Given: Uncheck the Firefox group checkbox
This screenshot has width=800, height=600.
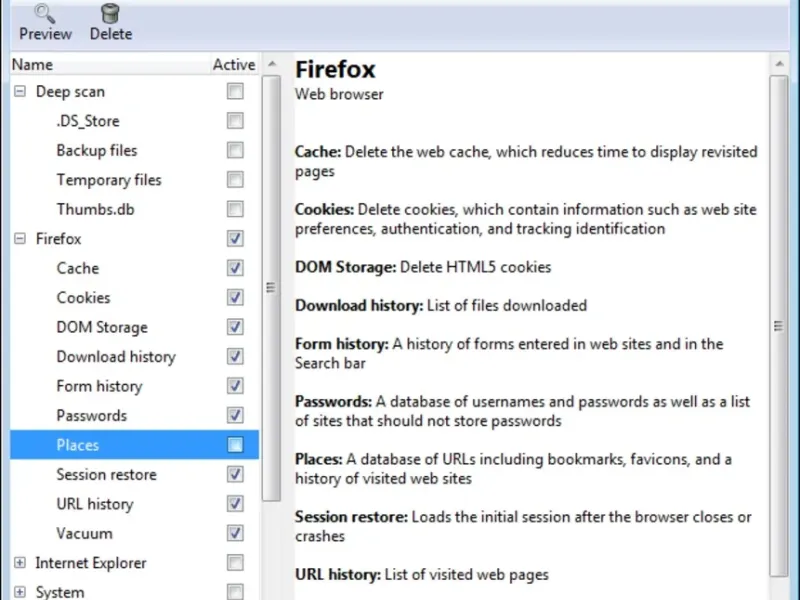Looking at the screenshot, I should pos(235,239).
